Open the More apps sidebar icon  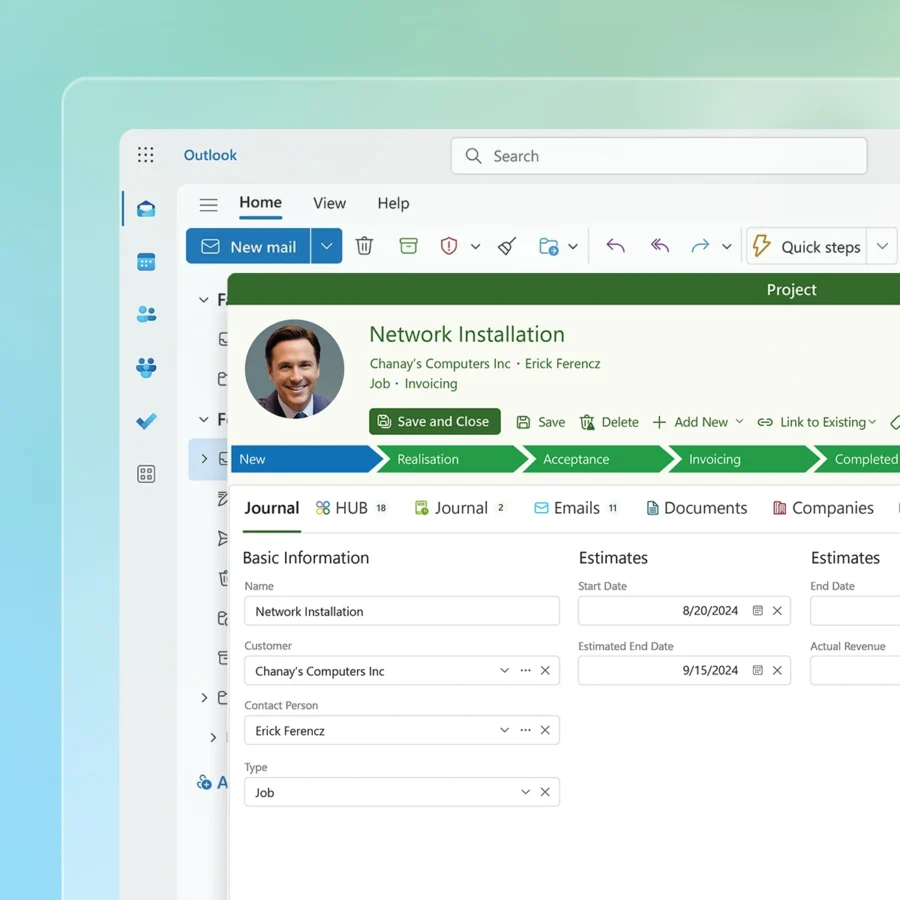(146, 474)
